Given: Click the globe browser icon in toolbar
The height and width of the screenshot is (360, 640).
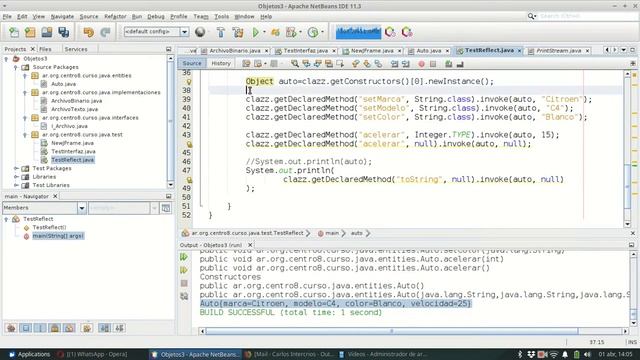Looking at the screenshot, I should 200,32.
